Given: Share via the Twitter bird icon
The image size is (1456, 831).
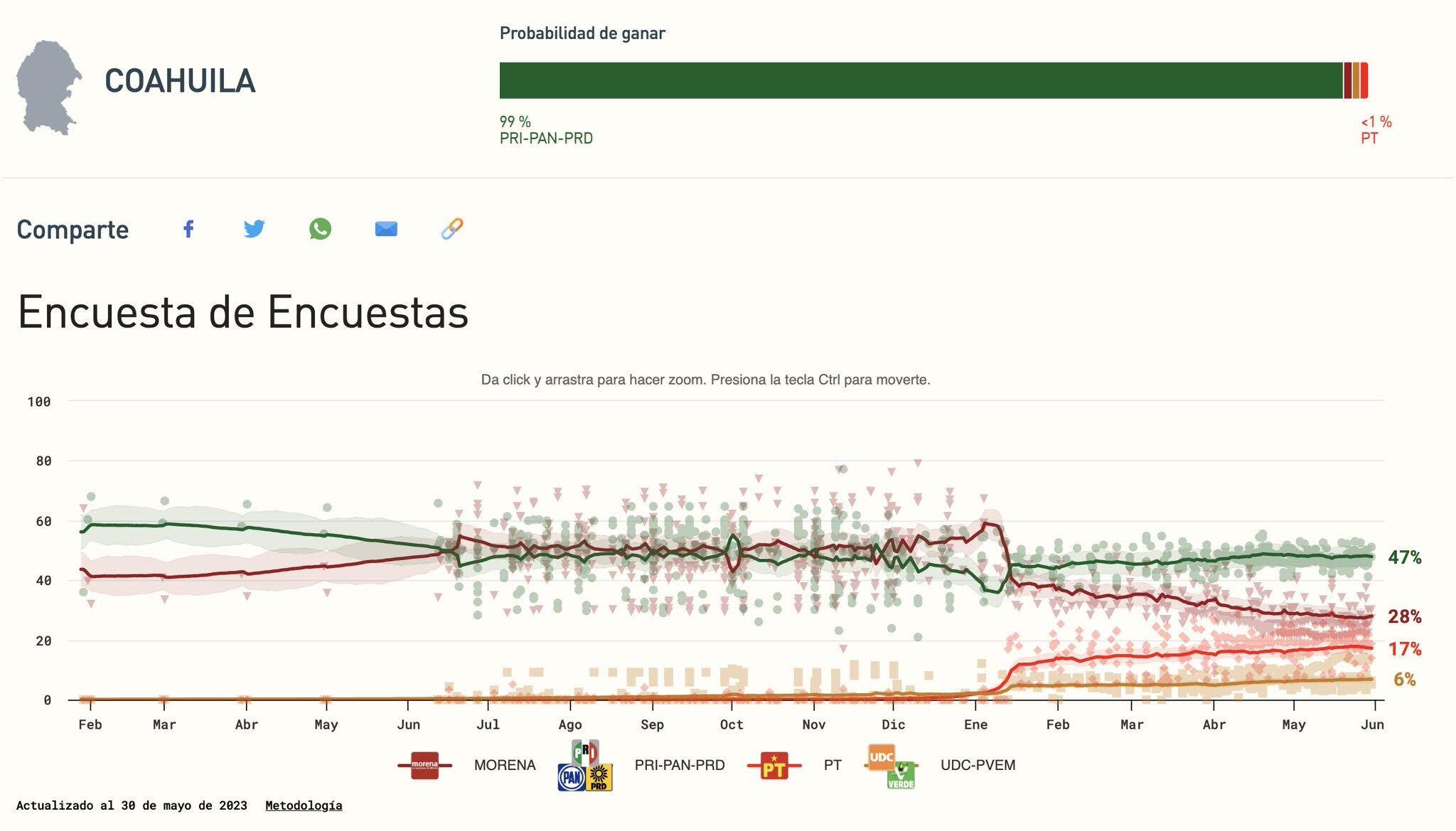Looking at the screenshot, I should tap(254, 229).
